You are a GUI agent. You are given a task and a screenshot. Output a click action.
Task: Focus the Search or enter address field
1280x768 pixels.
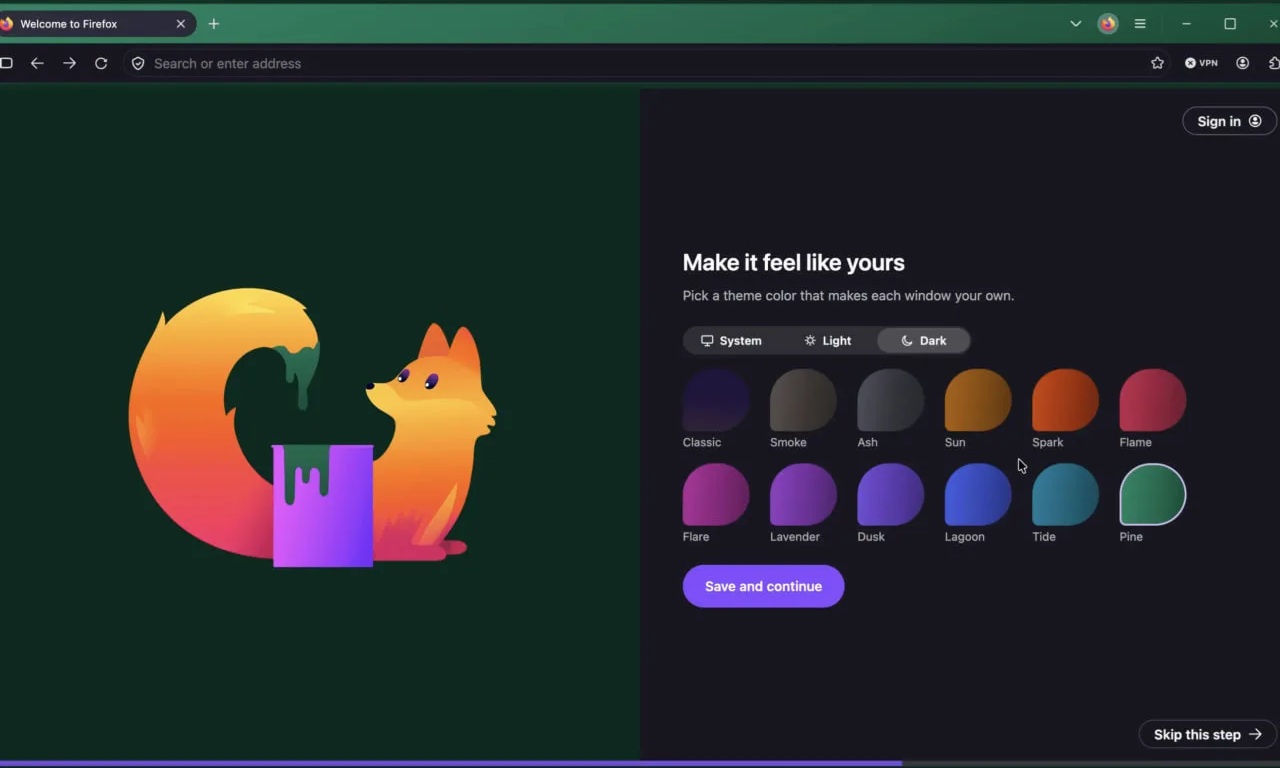(645, 63)
